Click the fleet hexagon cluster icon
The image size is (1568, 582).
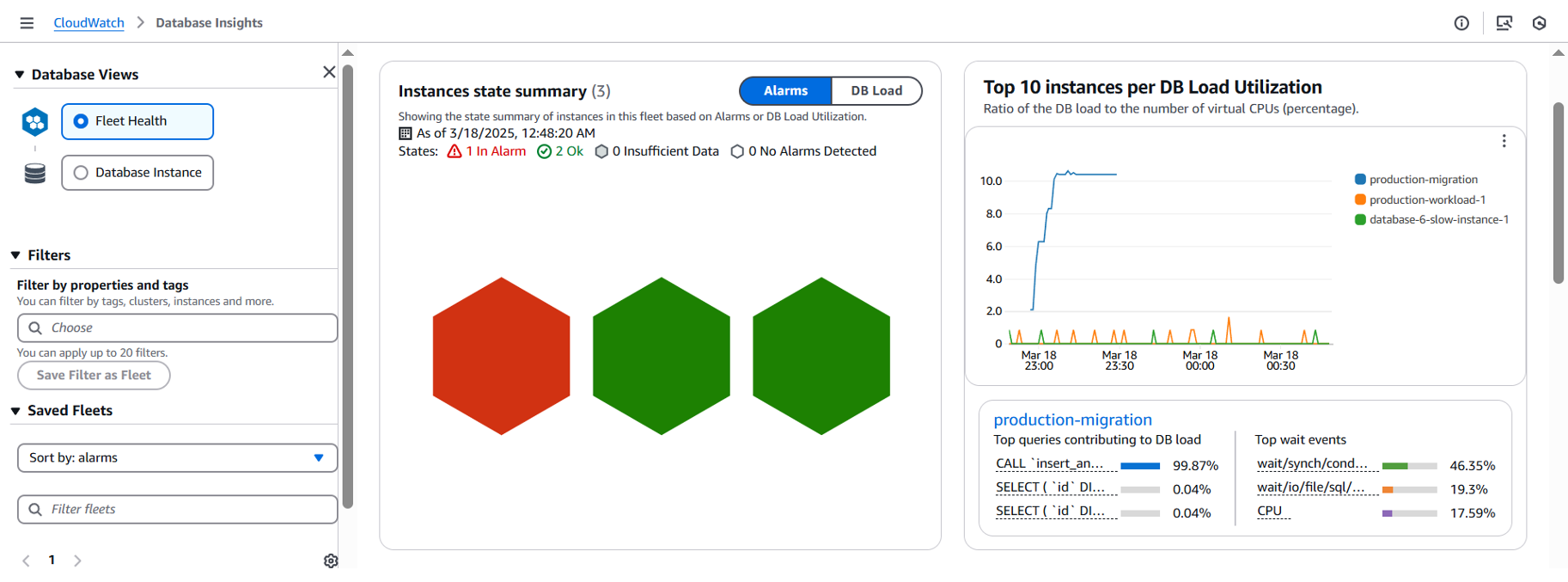click(35, 122)
